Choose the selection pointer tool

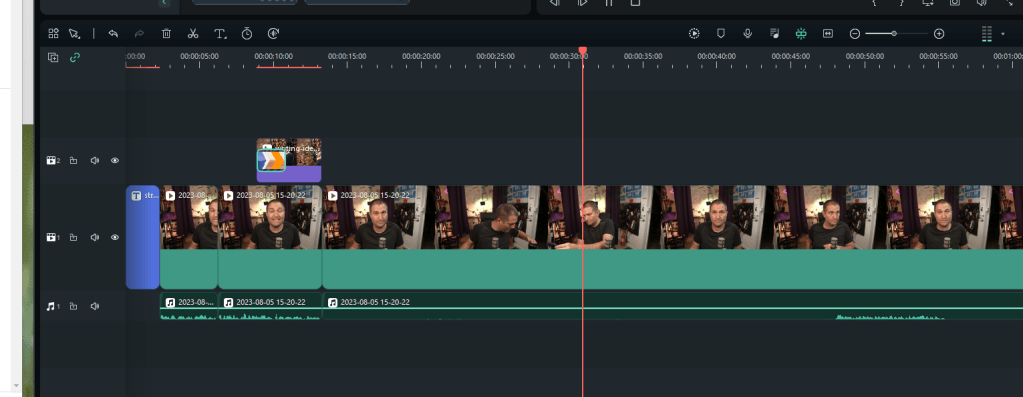tap(74, 33)
